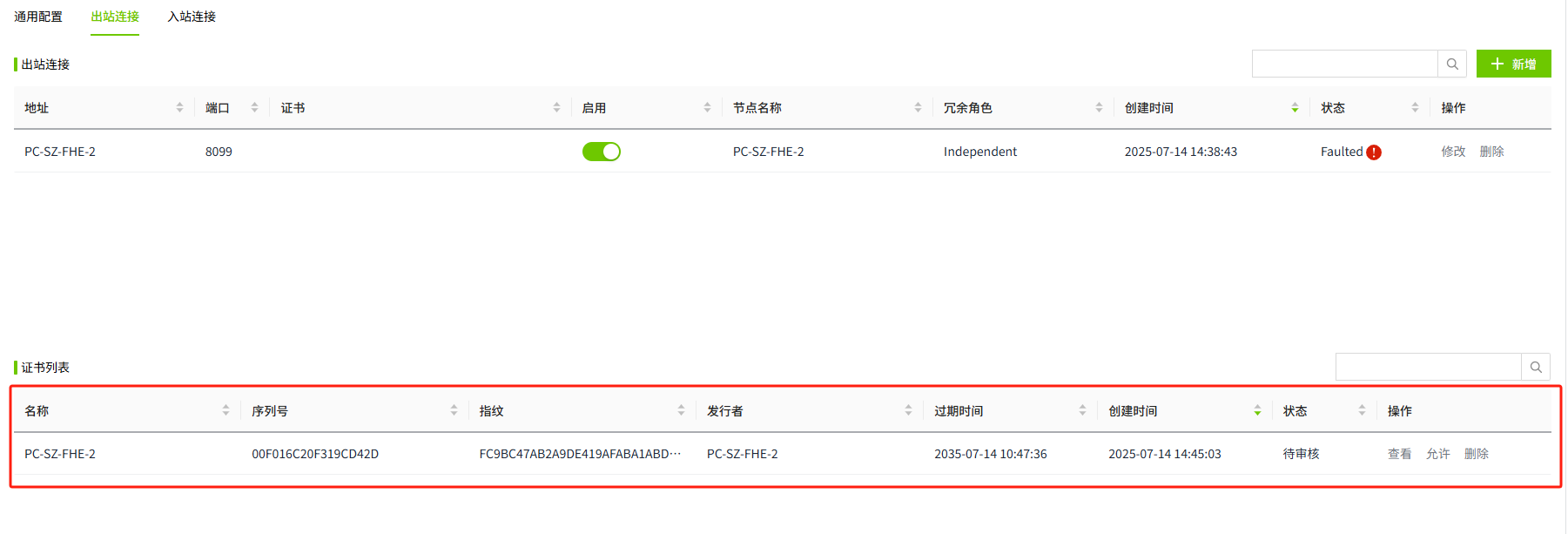Click 查看 to view certificate details
The width and height of the screenshot is (1568, 534).
pos(1399,454)
